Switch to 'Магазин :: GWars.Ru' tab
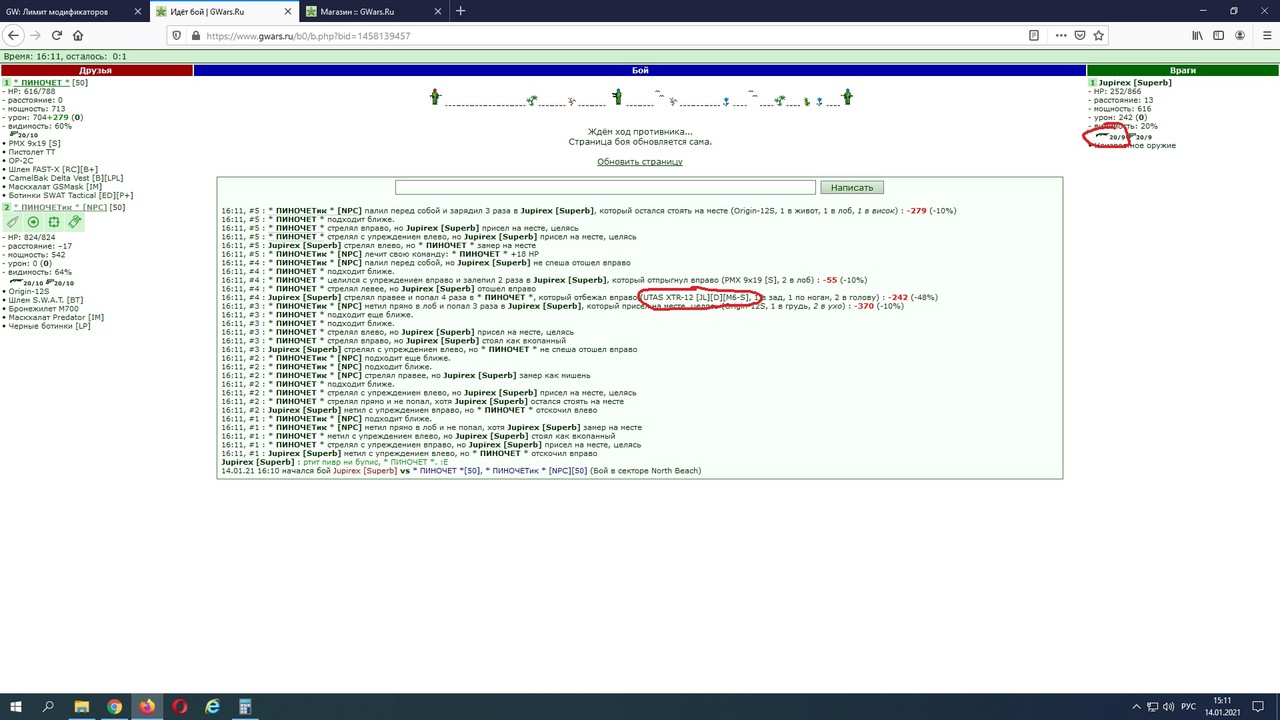Screen dimensions: 1280x720 [375, 11]
